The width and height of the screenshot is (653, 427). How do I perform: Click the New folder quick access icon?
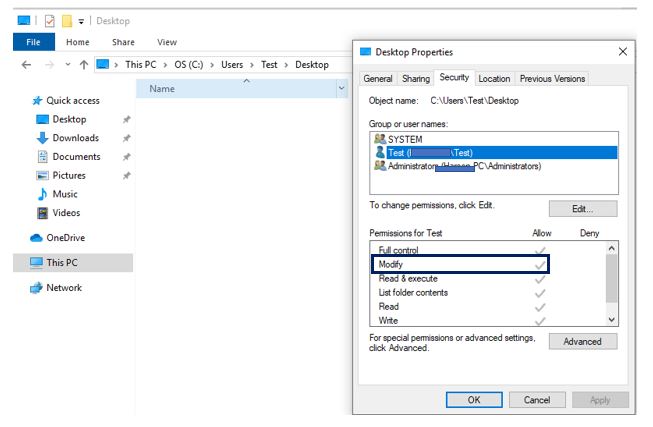click(67, 21)
